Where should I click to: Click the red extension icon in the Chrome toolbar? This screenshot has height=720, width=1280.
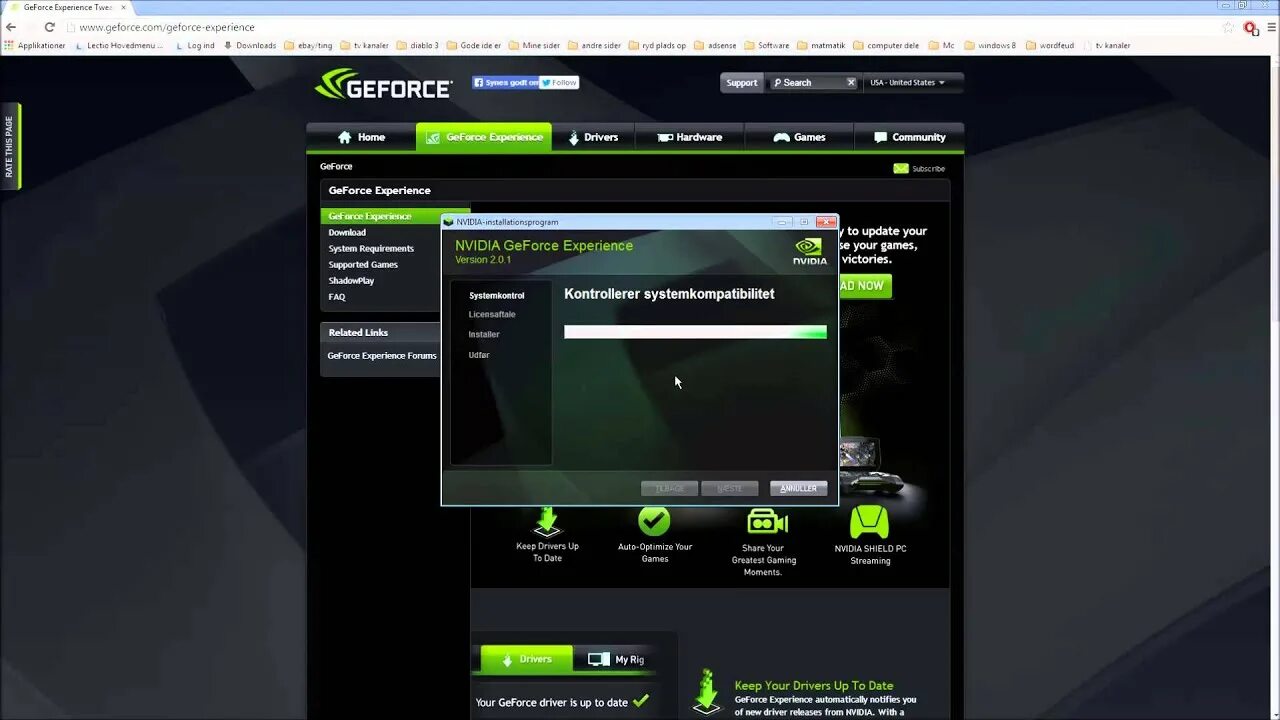click(x=1250, y=28)
